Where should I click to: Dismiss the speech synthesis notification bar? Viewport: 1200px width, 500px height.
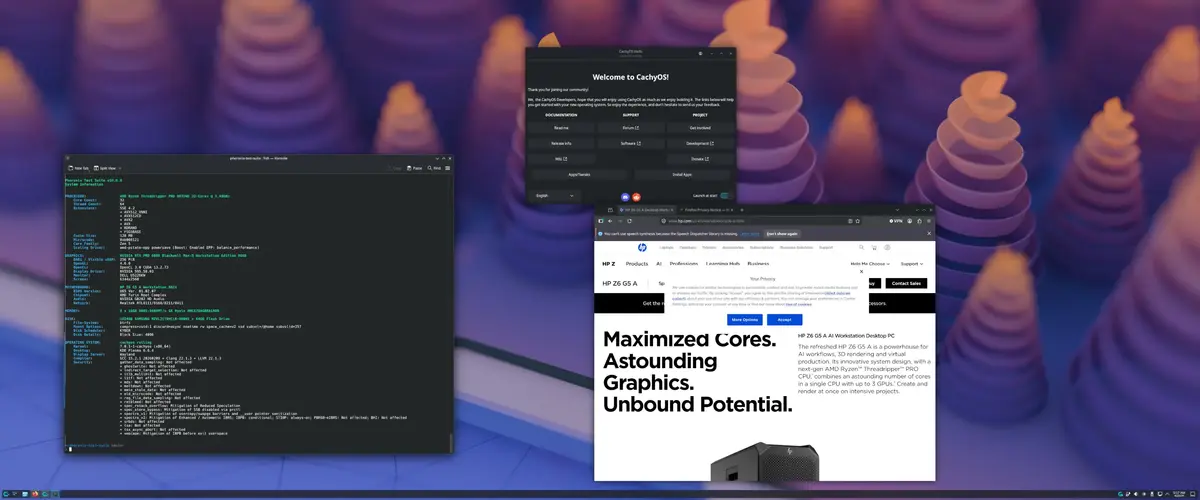[929, 233]
